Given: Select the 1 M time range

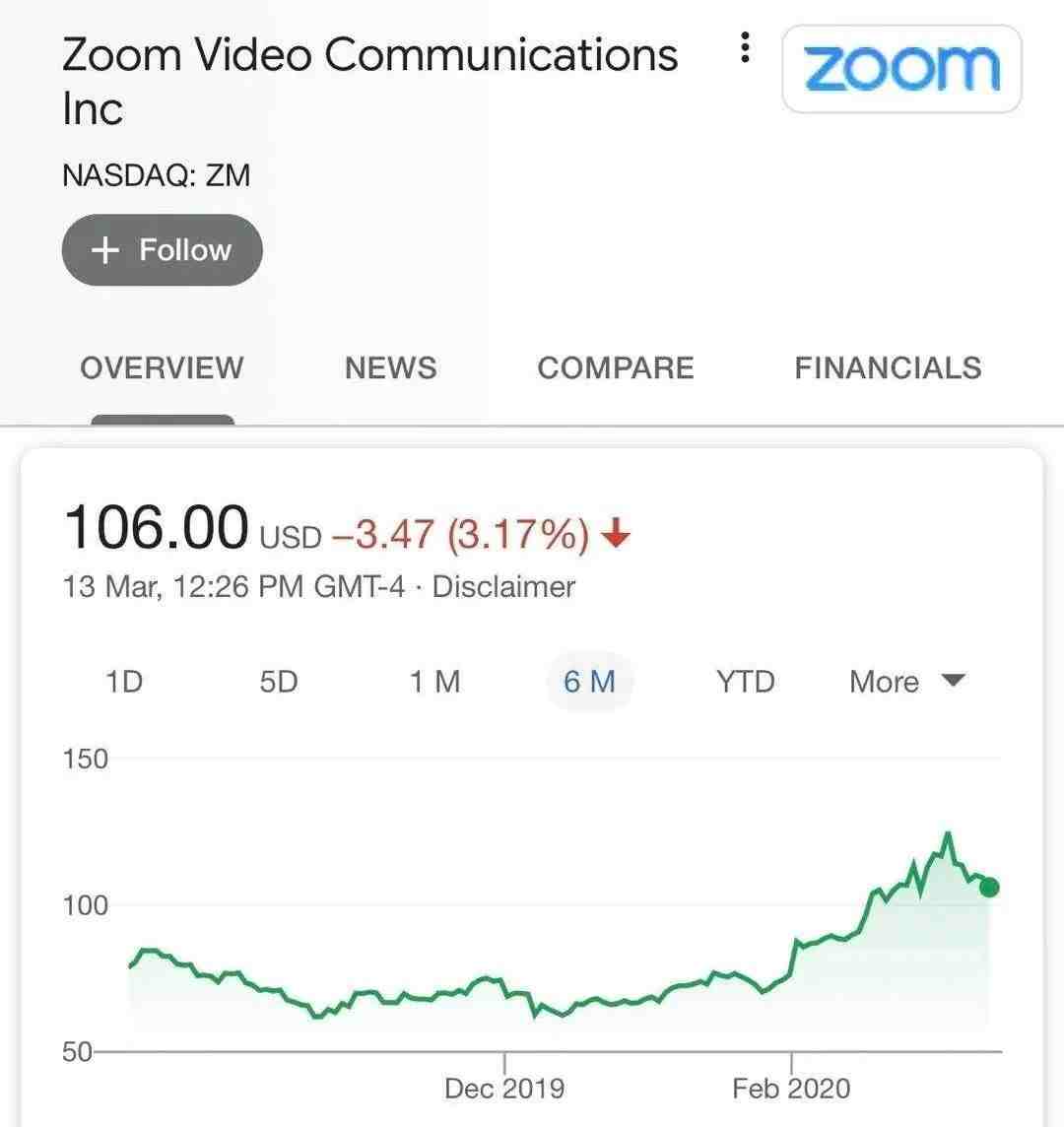Looking at the screenshot, I should pyautogui.click(x=434, y=682).
